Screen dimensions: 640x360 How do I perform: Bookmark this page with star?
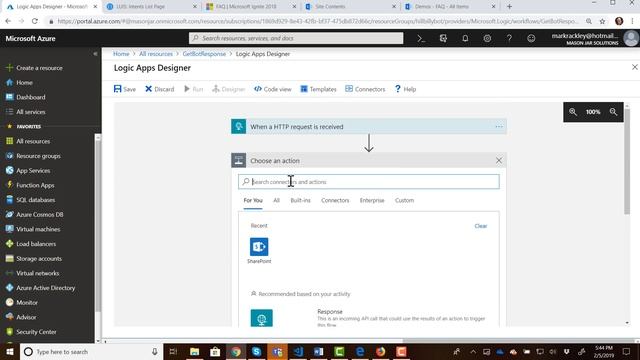[602, 21]
